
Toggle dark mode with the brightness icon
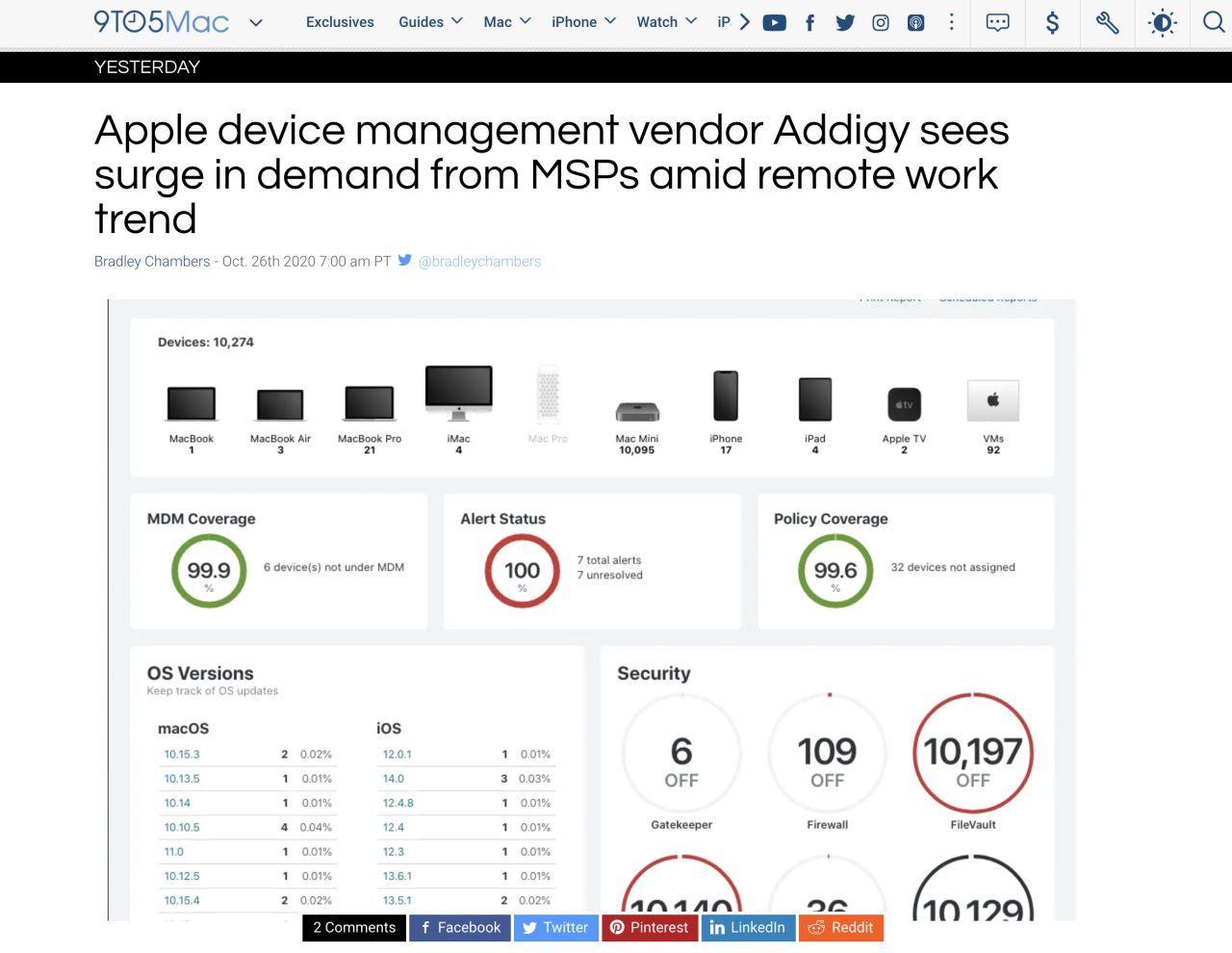pos(1162,22)
